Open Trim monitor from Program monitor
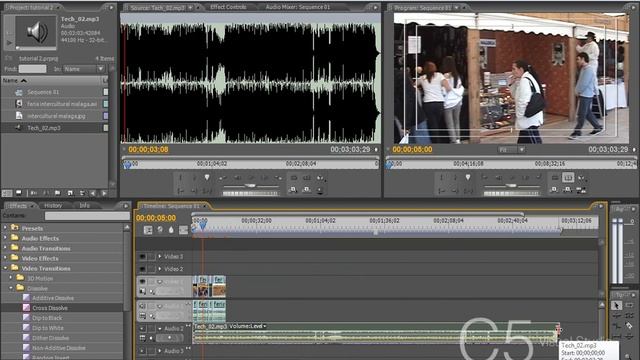 pyautogui.click(x=581, y=190)
